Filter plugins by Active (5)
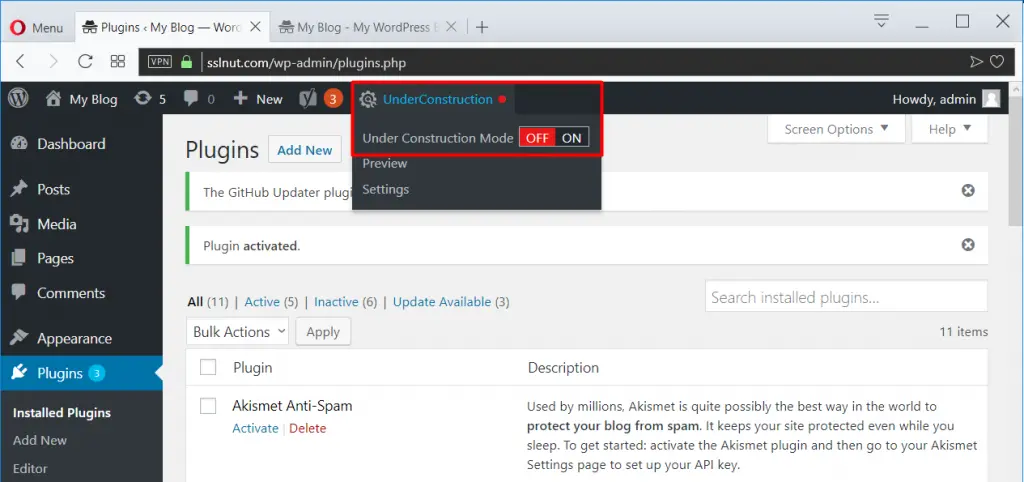The image size is (1024, 482). (271, 302)
